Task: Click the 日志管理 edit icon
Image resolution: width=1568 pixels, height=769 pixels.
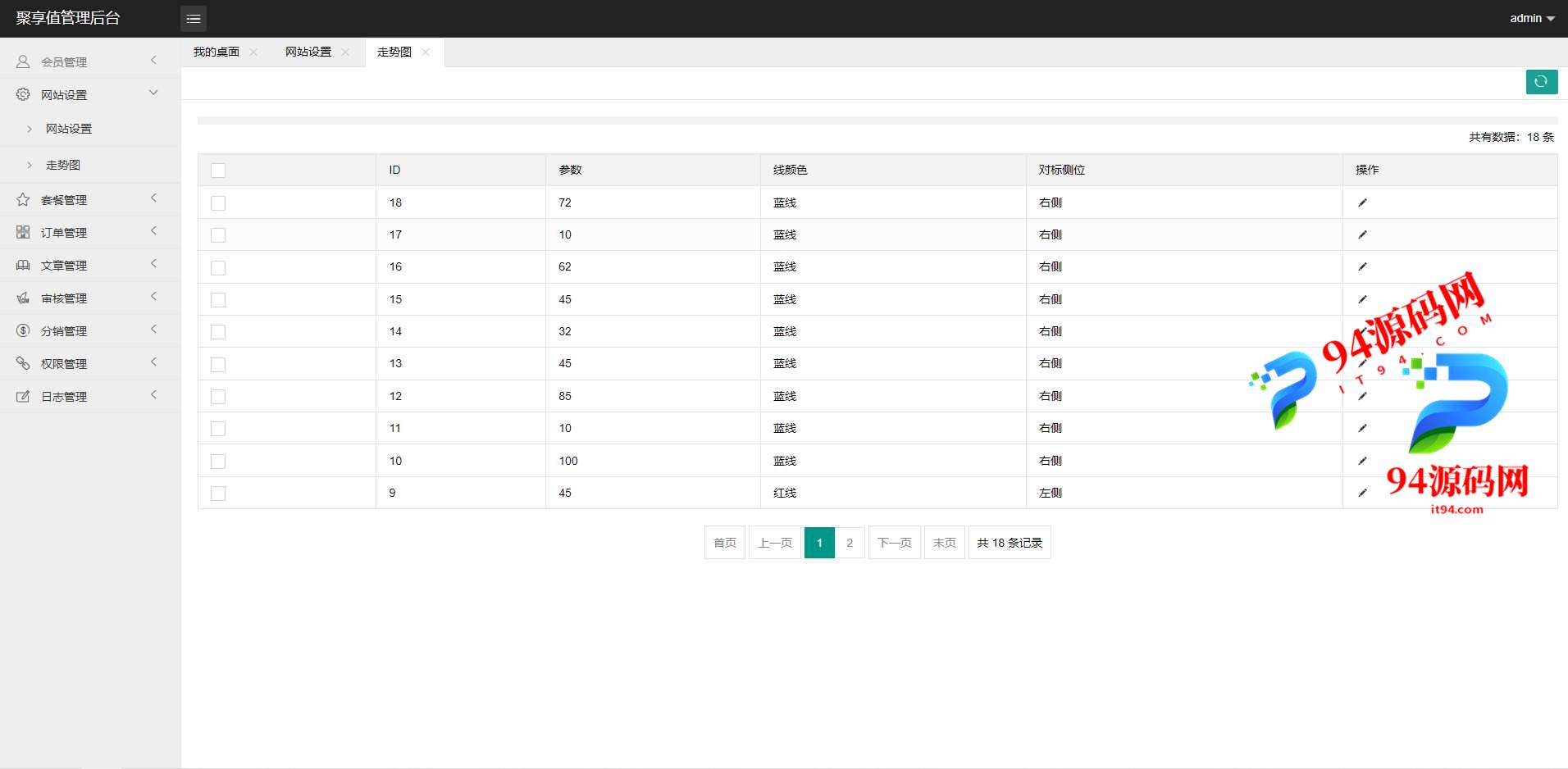Action: point(23,396)
